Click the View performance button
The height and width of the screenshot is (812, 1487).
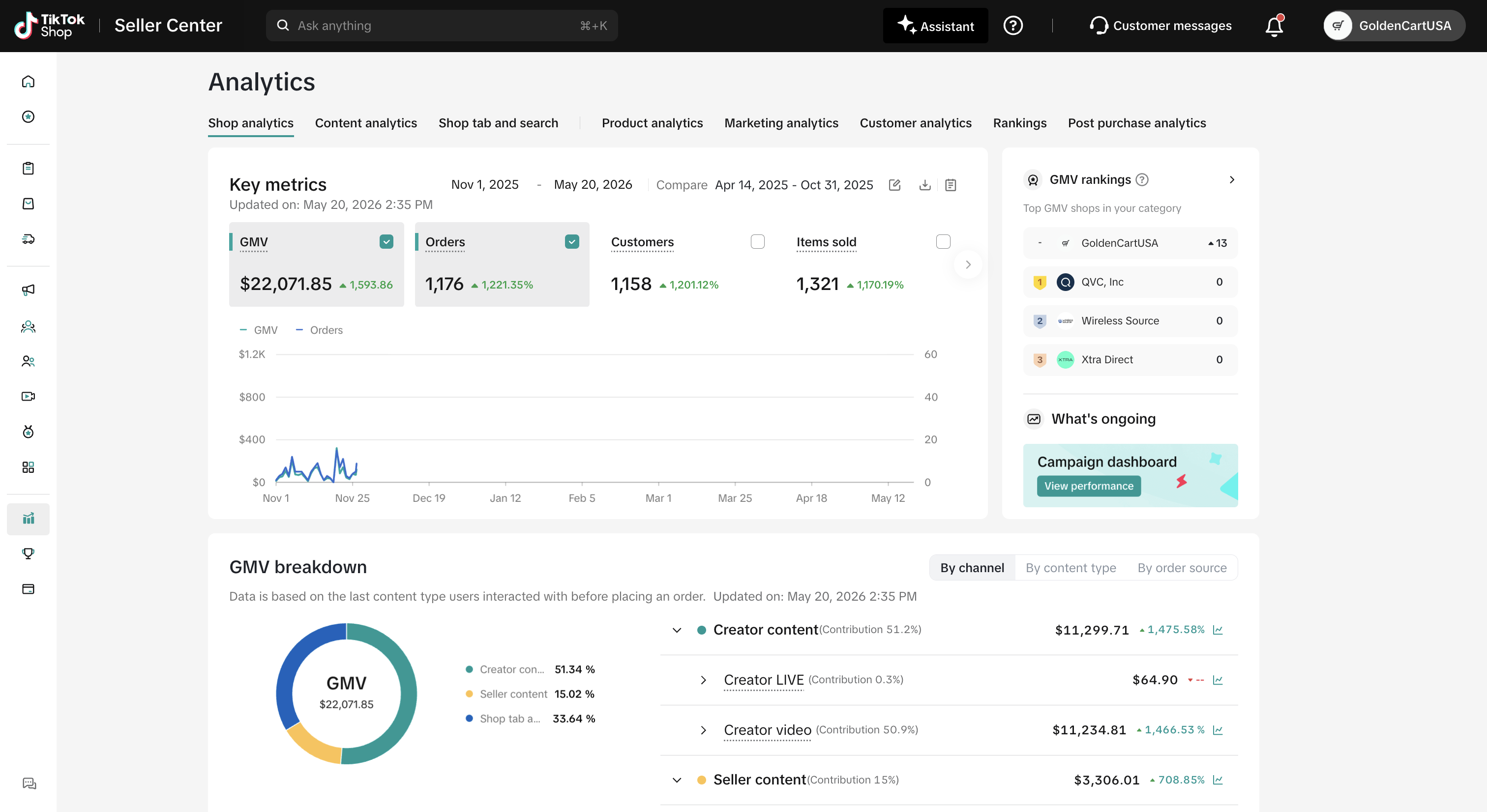click(x=1089, y=486)
